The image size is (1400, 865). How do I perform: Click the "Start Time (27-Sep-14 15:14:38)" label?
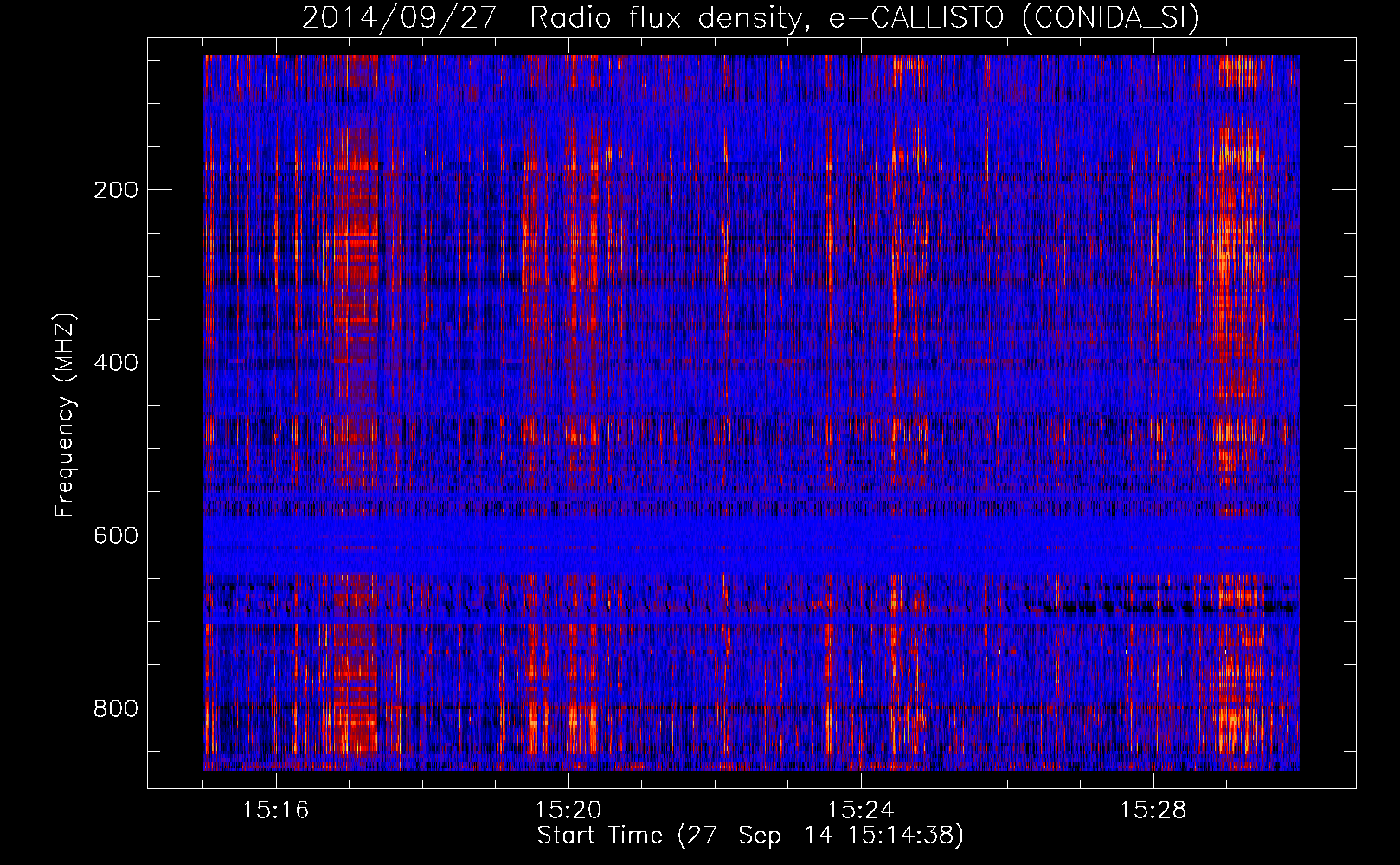click(x=750, y=836)
